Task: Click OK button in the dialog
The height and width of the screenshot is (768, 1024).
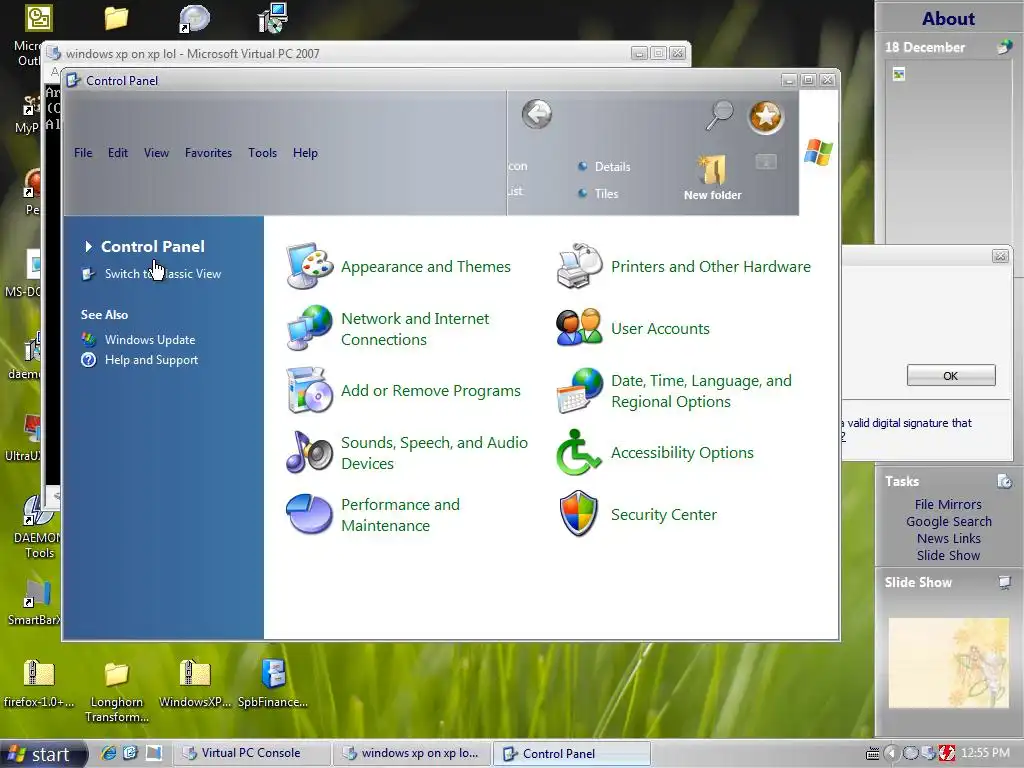Action: [951, 376]
